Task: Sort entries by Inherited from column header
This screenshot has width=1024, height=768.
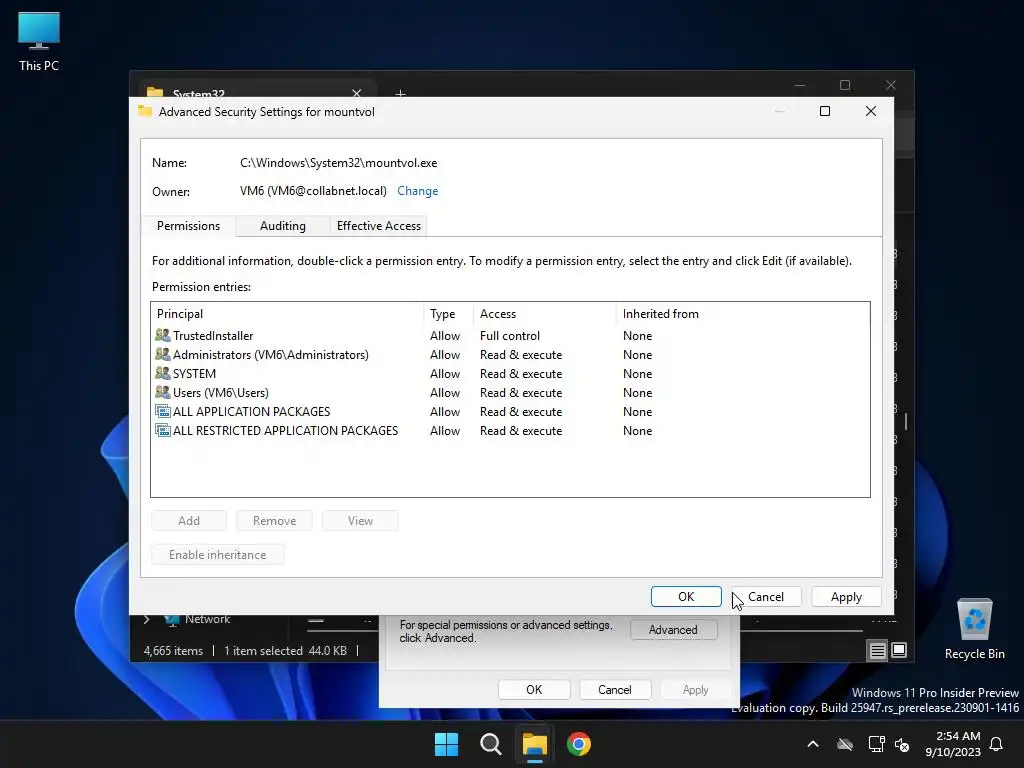Action: (743, 313)
